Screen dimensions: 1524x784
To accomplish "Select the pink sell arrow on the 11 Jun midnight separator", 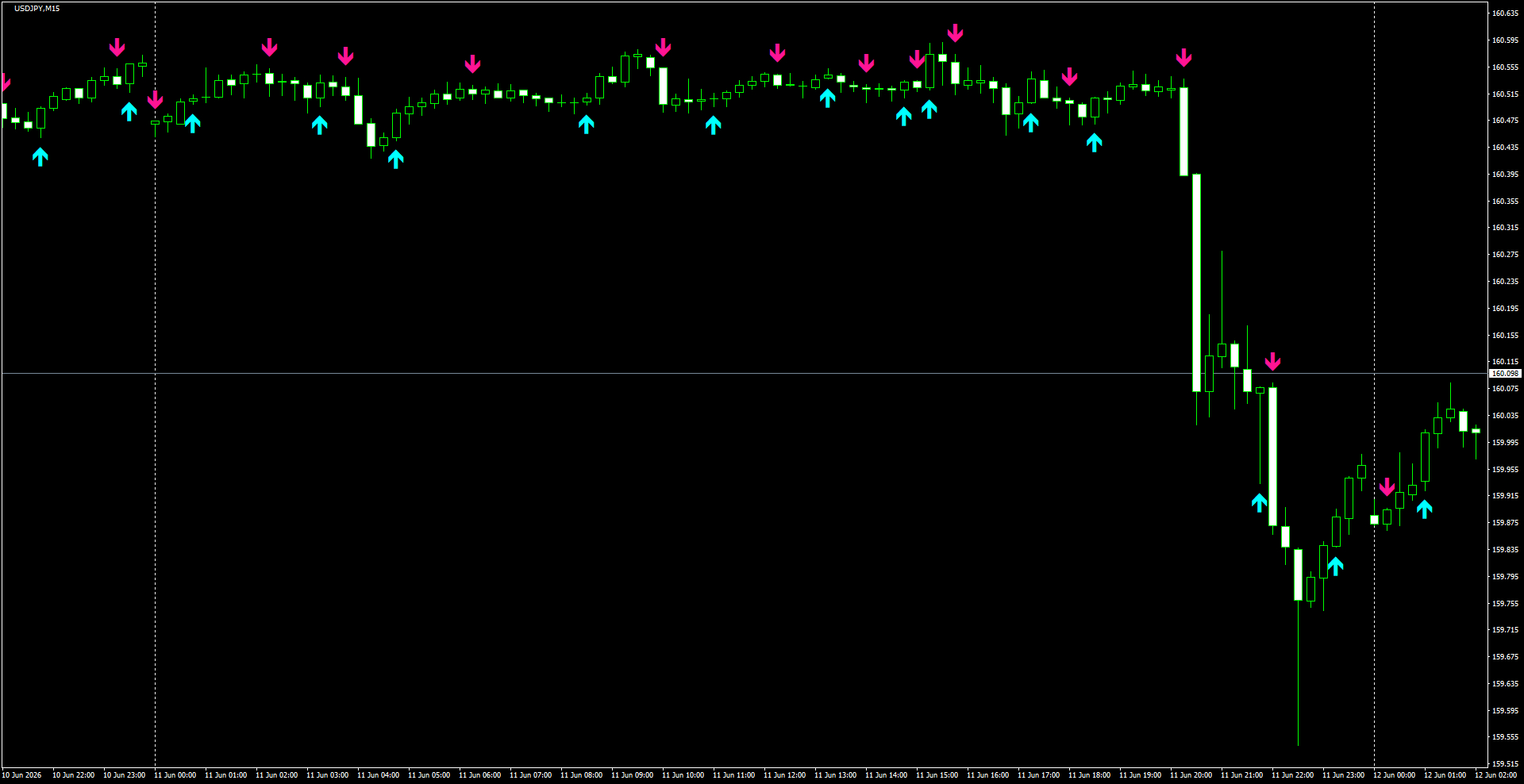I will tap(155, 99).
